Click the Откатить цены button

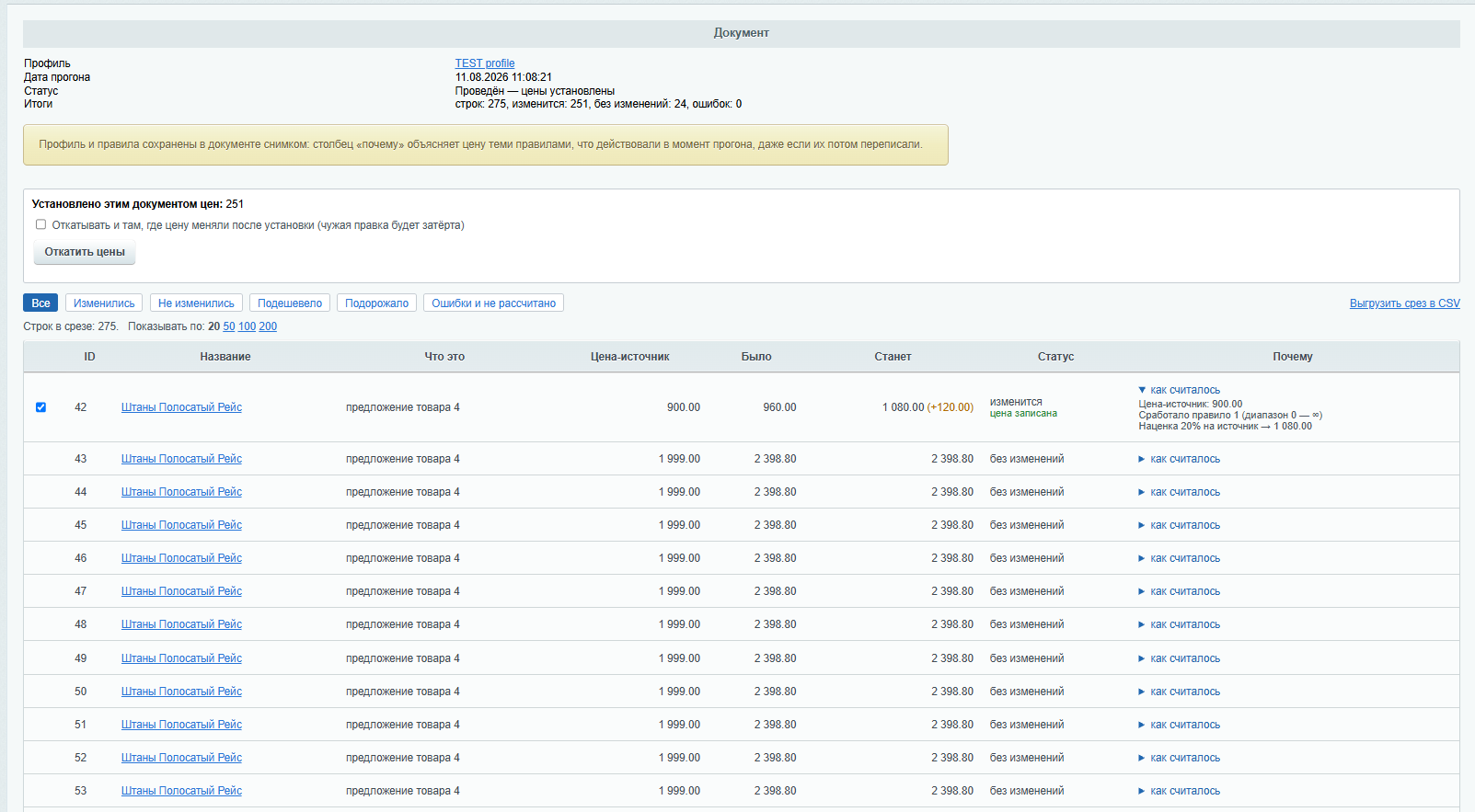pyautogui.click(x=85, y=252)
